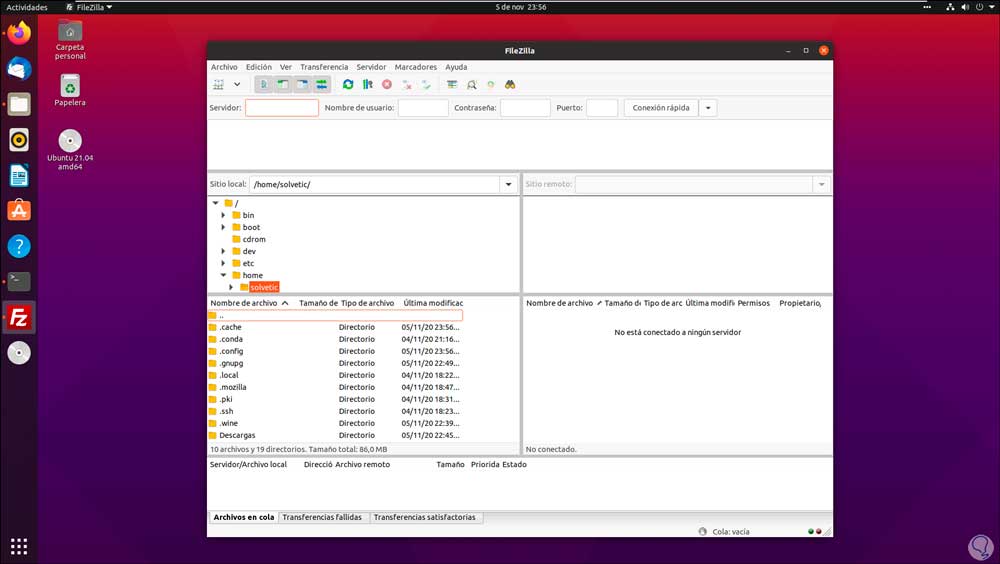
Task: Open Terminal from dock
Action: pyautogui.click(x=19, y=281)
